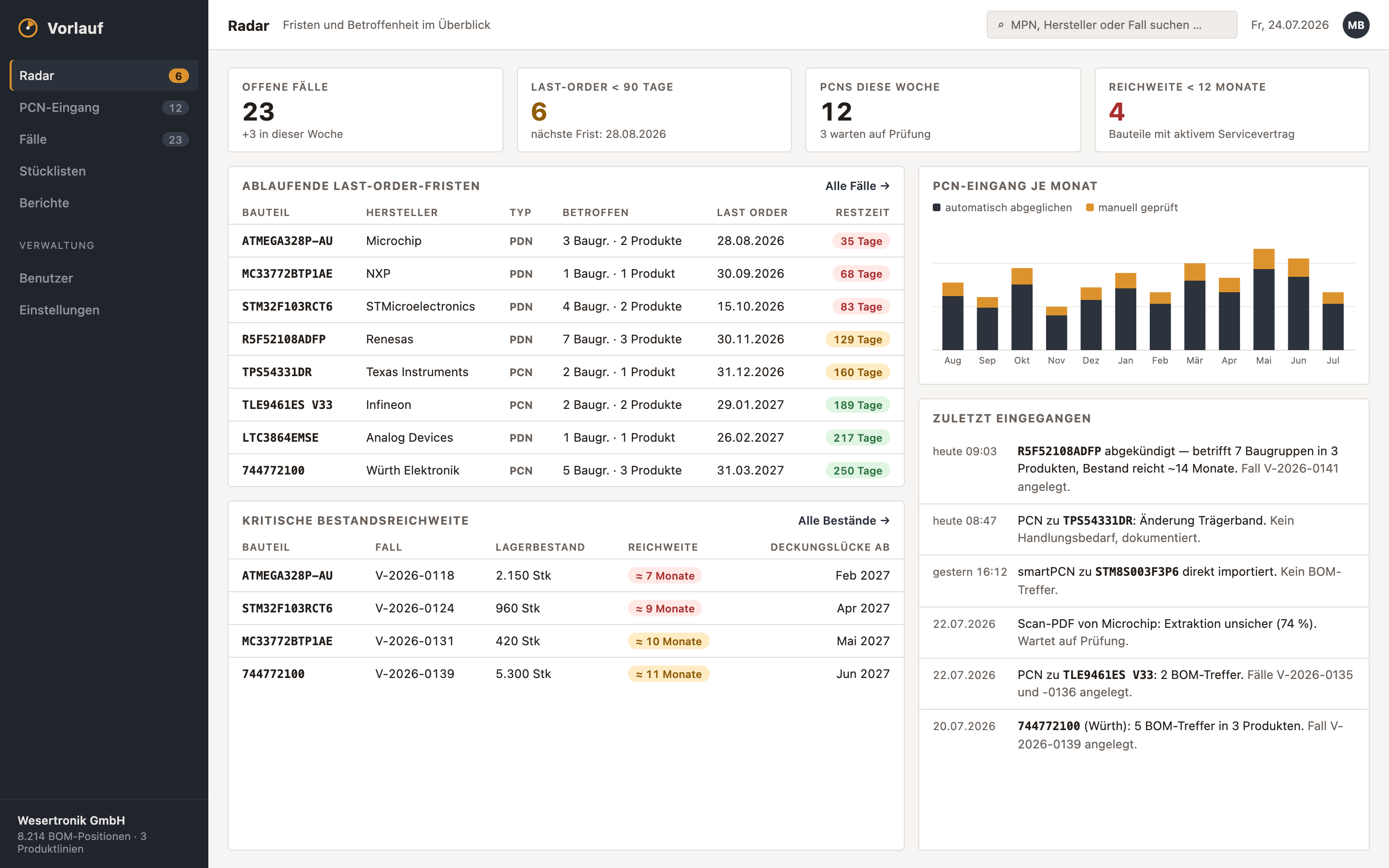The height and width of the screenshot is (868, 1389).
Task: Select the LTC3864EMSE row
Action: tap(566, 437)
